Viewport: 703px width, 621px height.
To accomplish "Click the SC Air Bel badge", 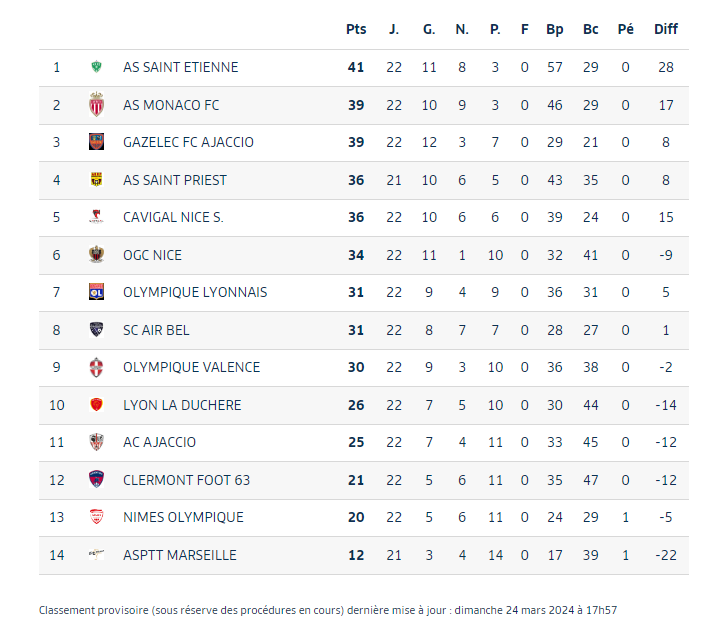I will coord(97,330).
